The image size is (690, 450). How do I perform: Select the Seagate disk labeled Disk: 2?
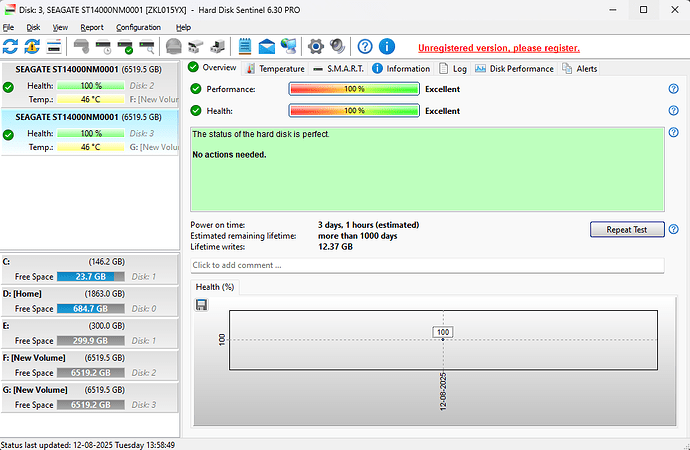point(90,84)
